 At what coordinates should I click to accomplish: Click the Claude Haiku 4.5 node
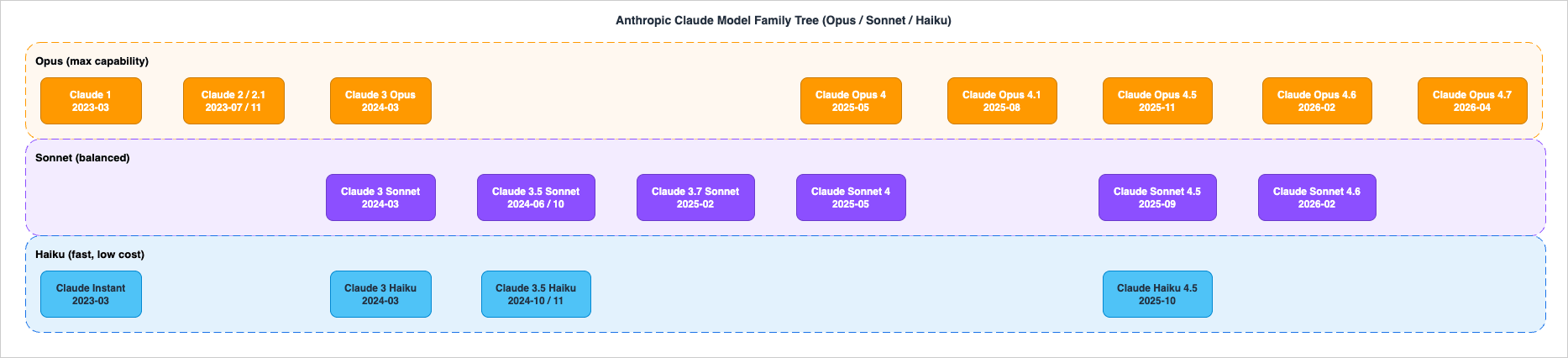pyautogui.click(x=1157, y=294)
